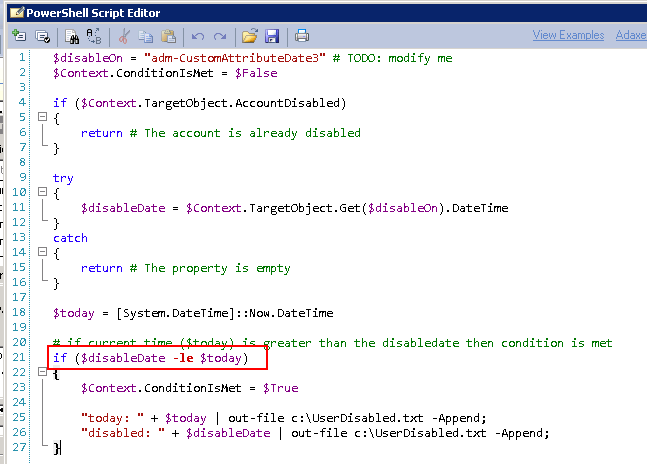Click line number 1 in the gutter
This screenshot has width=647, height=464.
tap(22, 57)
